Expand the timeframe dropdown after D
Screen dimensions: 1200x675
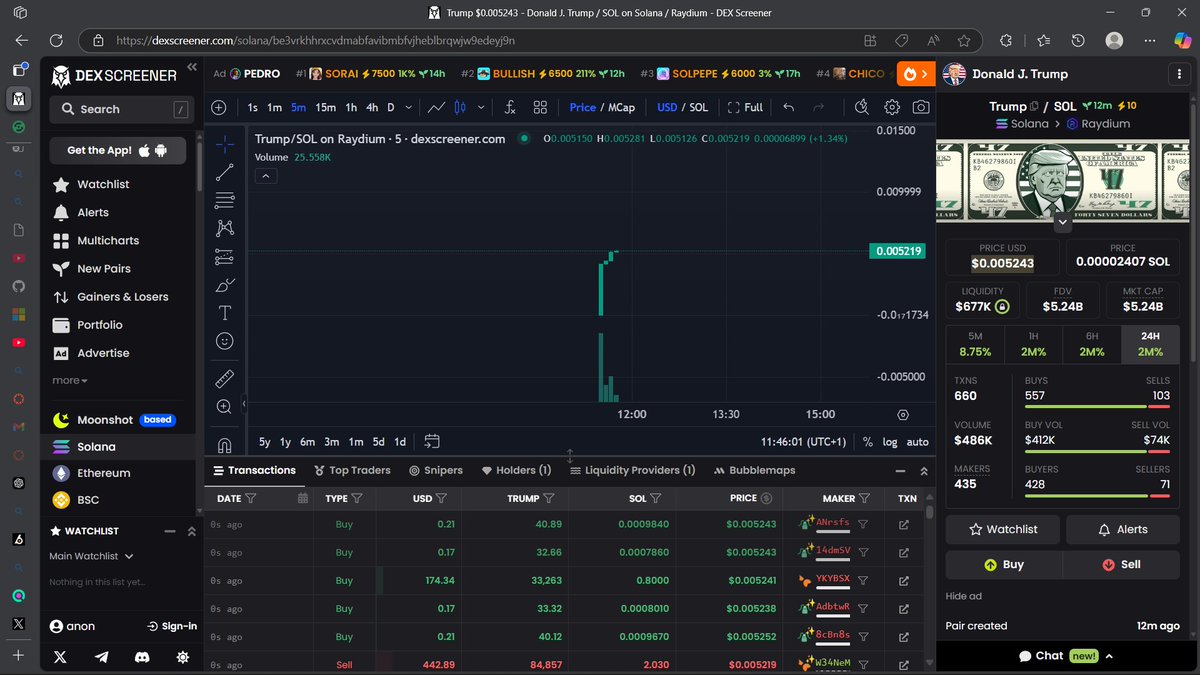point(410,107)
